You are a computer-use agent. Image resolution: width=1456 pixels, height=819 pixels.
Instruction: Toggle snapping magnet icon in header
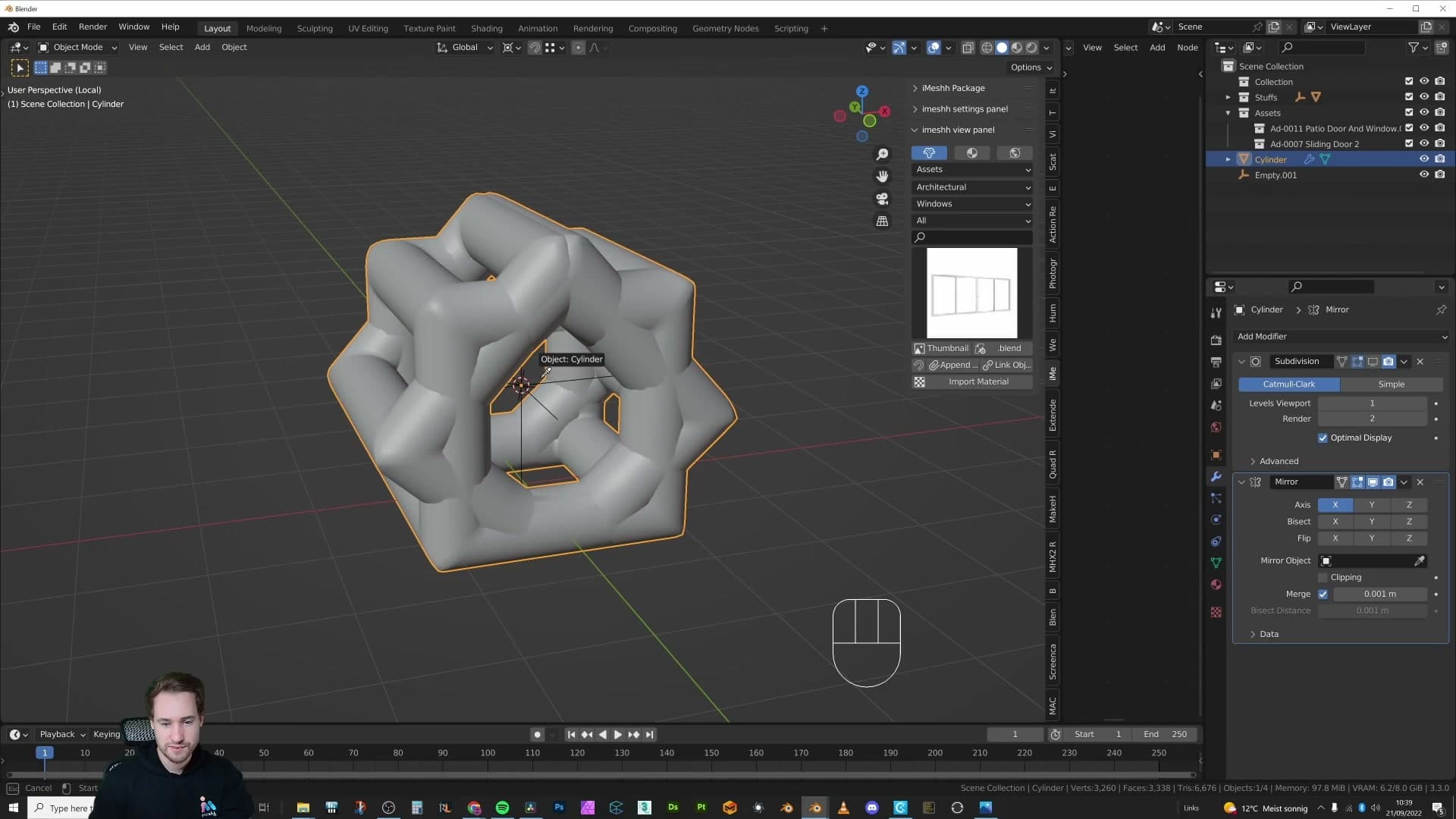pyautogui.click(x=535, y=48)
